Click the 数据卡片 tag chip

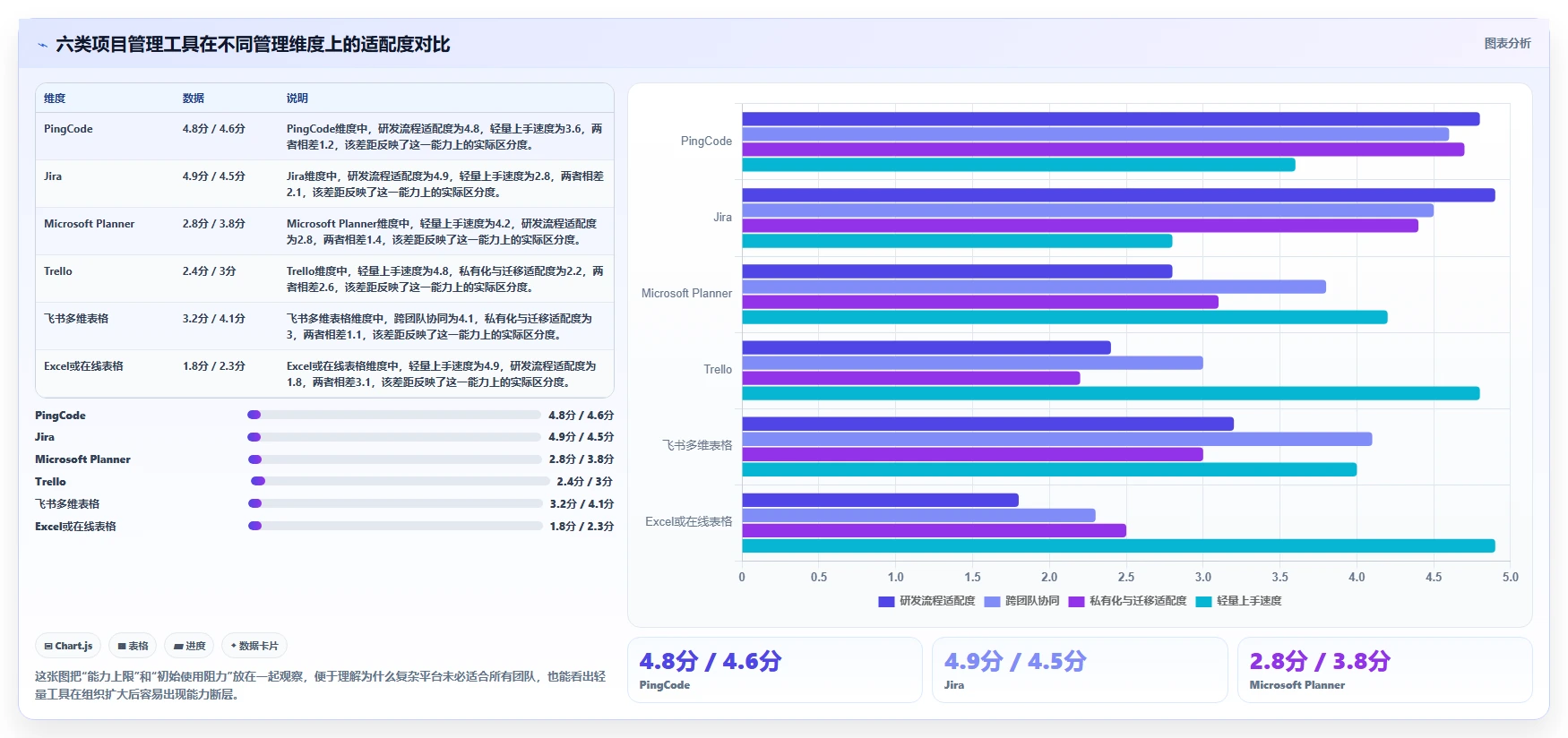[254, 646]
